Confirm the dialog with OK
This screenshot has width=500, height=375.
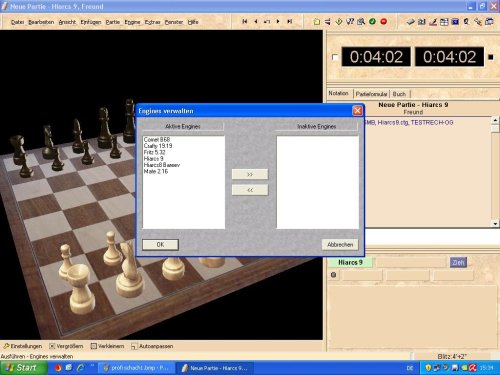point(160,245)
